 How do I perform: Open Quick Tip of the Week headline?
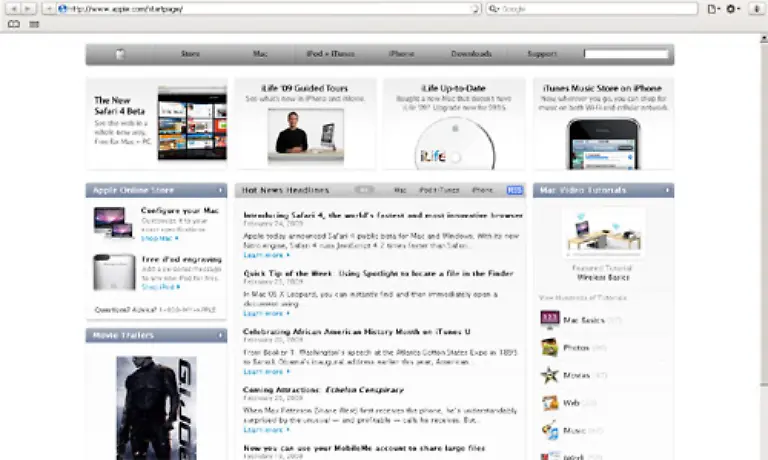click(378, 273)
